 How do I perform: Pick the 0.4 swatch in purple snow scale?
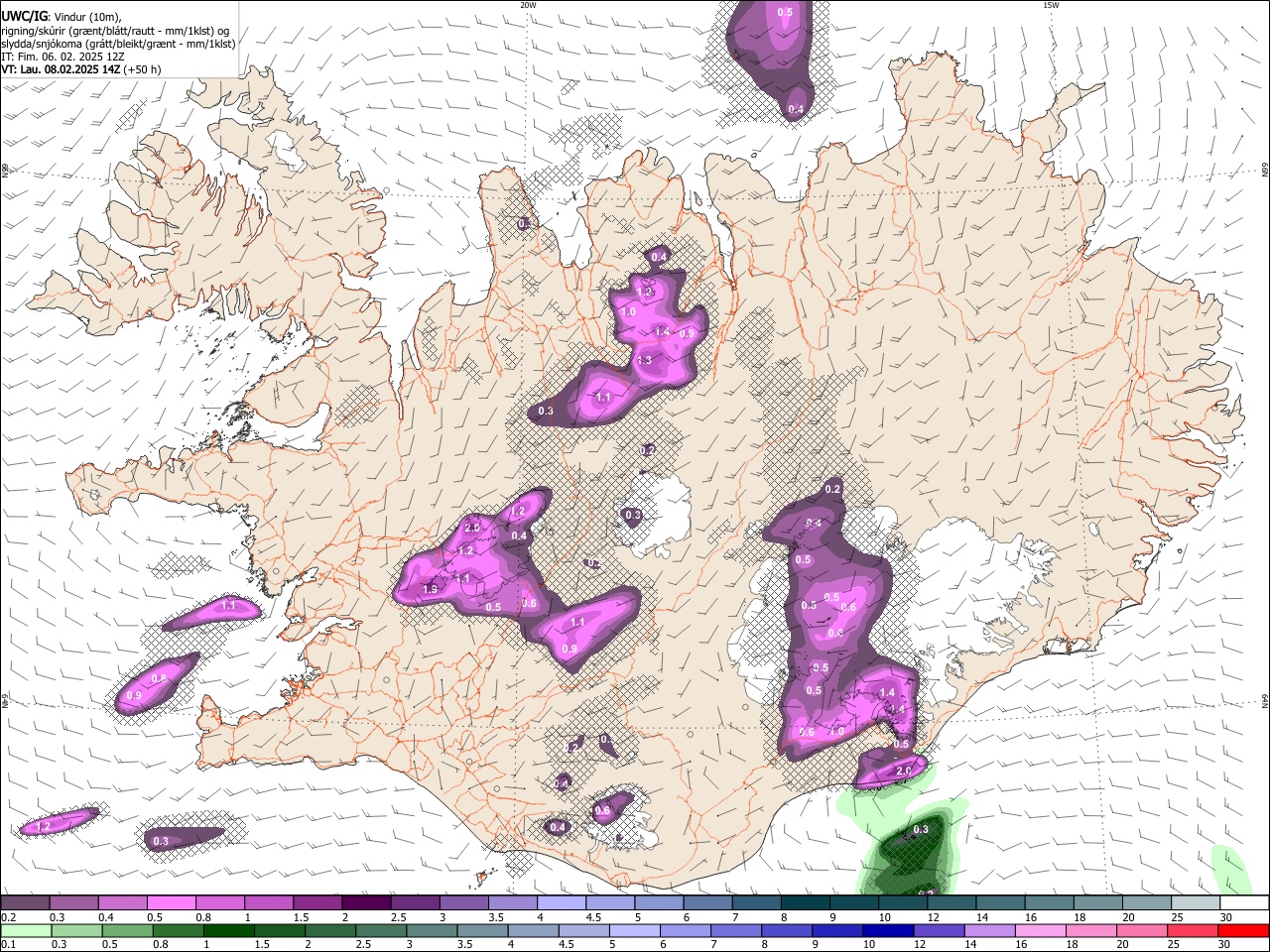pyautogui.click(x=123, y=903)
